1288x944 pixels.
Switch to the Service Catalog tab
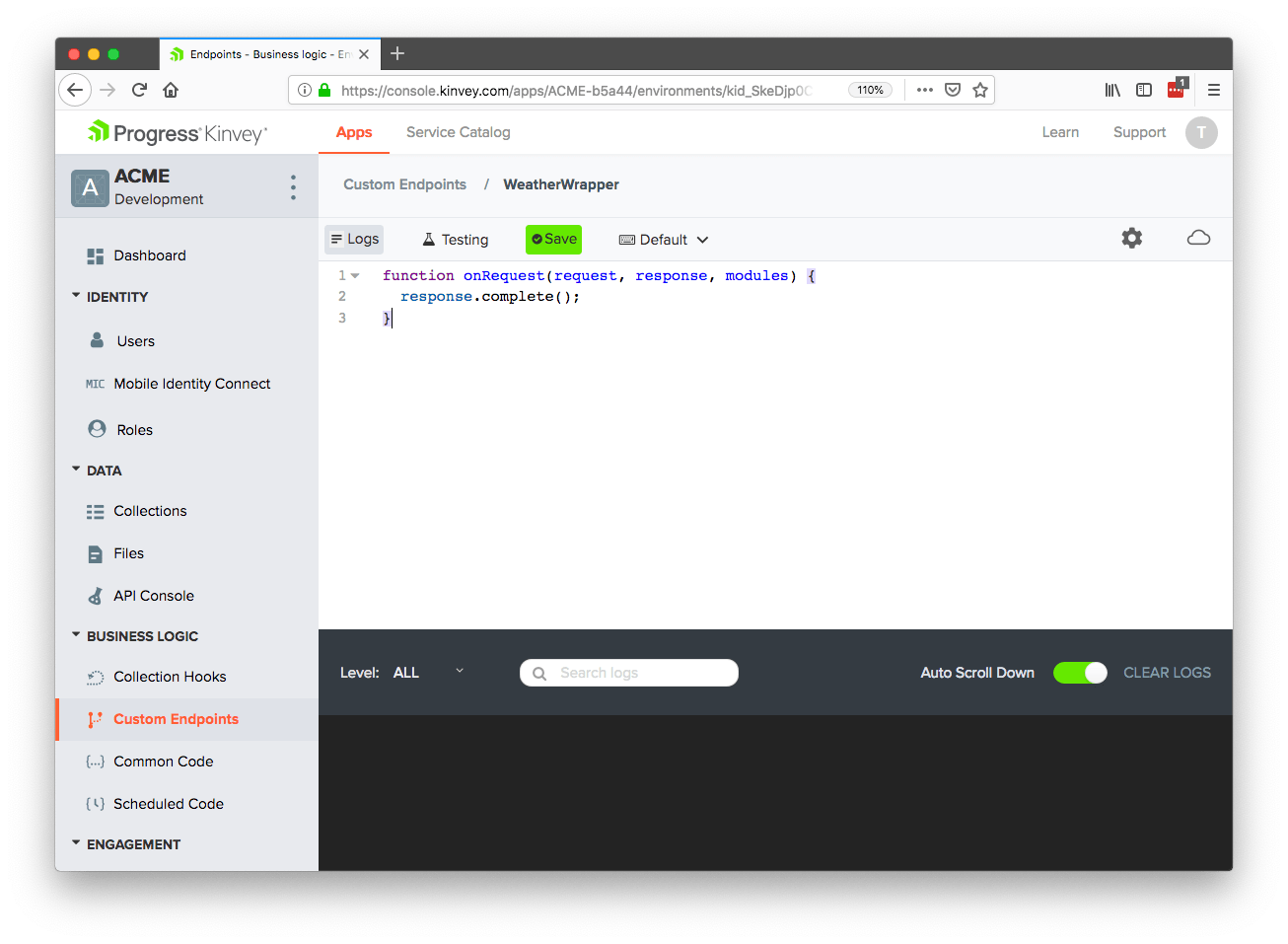click(458, 132)
